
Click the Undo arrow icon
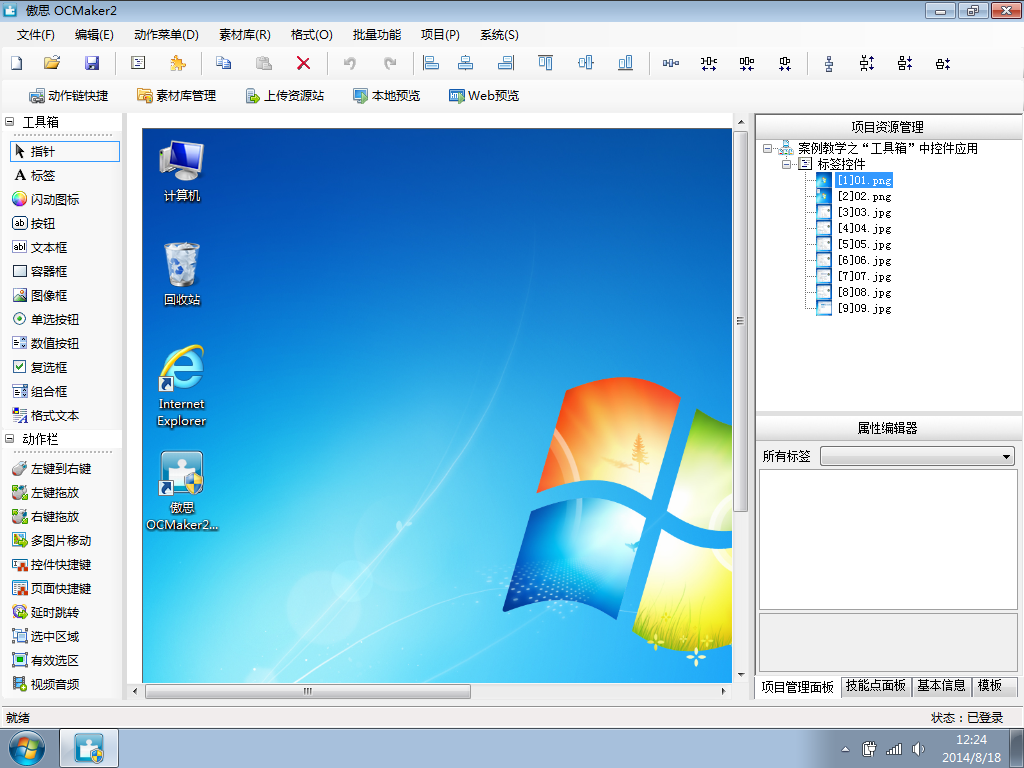[350, 63]
